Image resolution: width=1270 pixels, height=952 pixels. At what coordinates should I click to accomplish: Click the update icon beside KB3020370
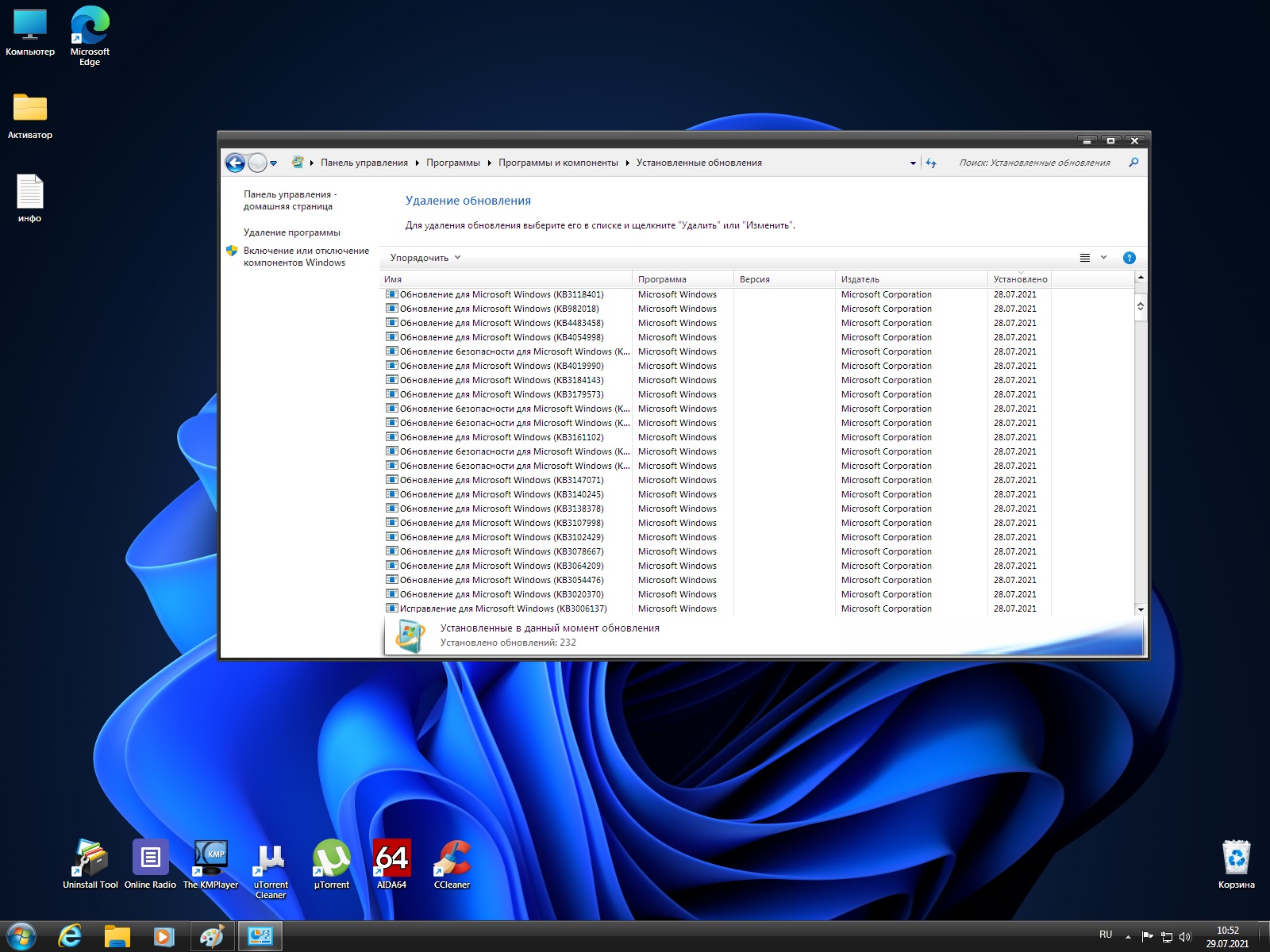pos(391,594)
